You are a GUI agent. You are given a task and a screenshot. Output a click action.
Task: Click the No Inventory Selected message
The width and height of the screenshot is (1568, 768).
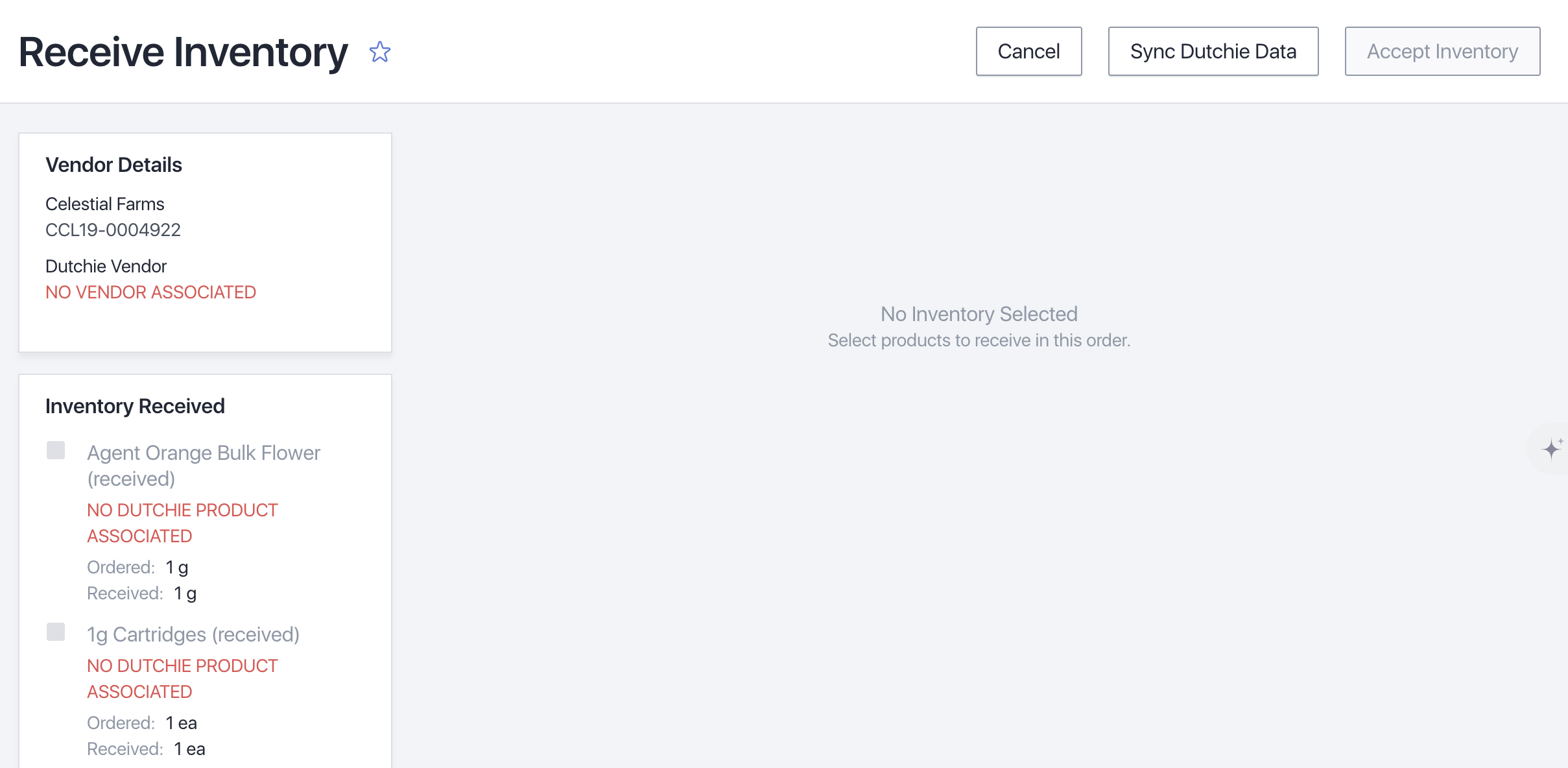(979, 314)
